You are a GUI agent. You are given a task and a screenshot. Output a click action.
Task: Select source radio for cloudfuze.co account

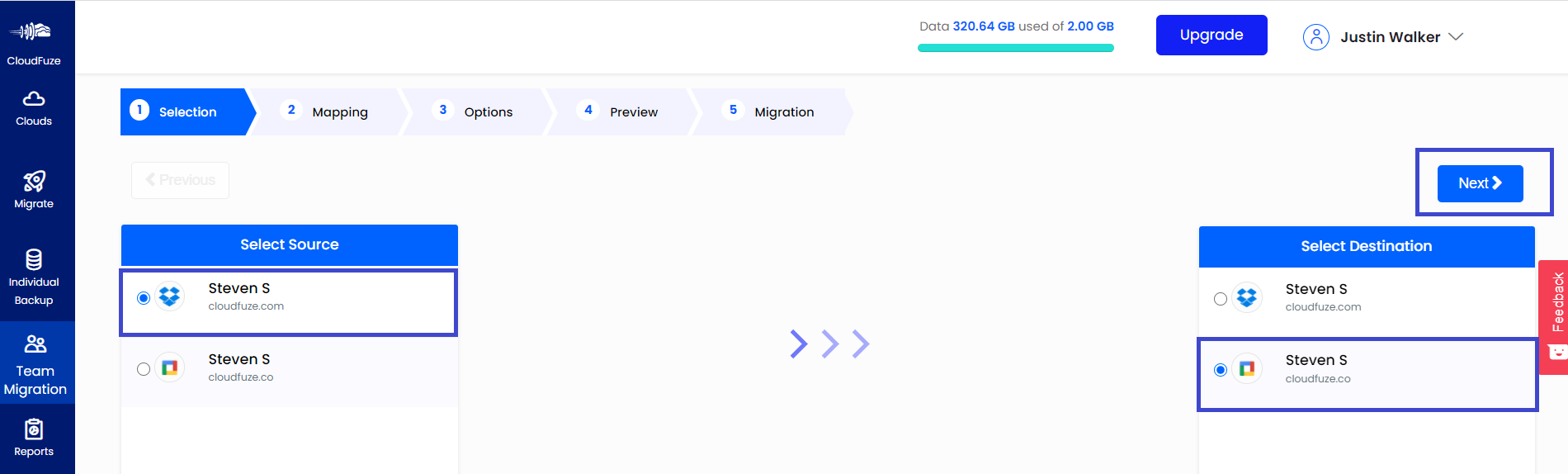tap(144, 369)
